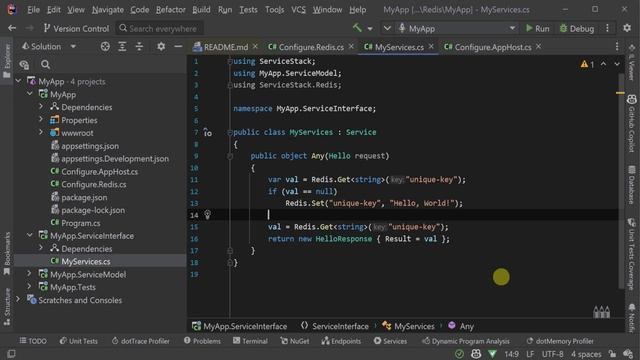This screenshot has width=640, height=360.
Task: Click the 14:9 caret position indicator
Action: click(x=511, y=354)
